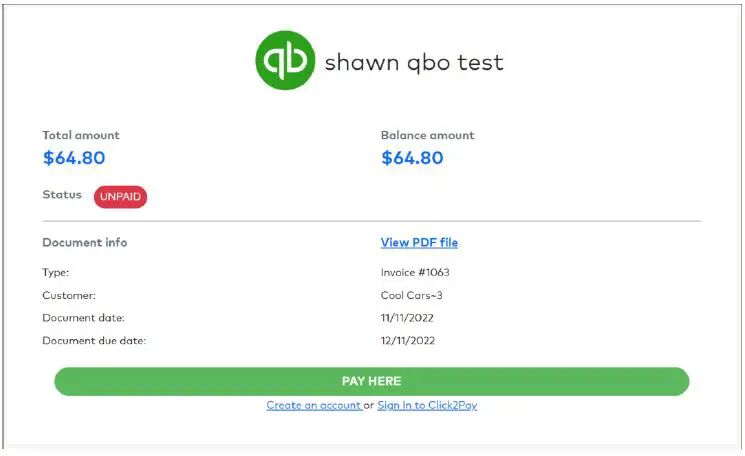The image size is (745, 456).
Task: Click the Document info heading
Action: coord(85,243)
